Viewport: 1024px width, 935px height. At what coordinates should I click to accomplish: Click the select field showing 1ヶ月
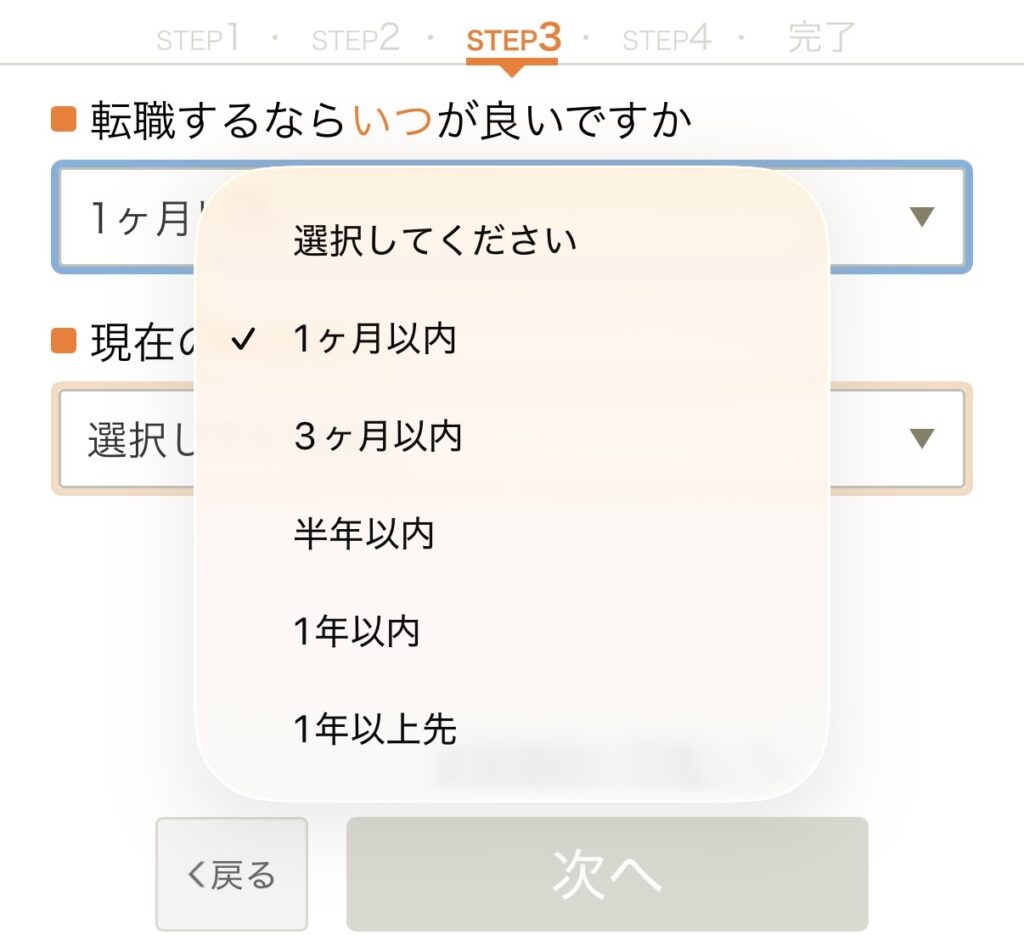pyautogui.click(x=130, y=217)
